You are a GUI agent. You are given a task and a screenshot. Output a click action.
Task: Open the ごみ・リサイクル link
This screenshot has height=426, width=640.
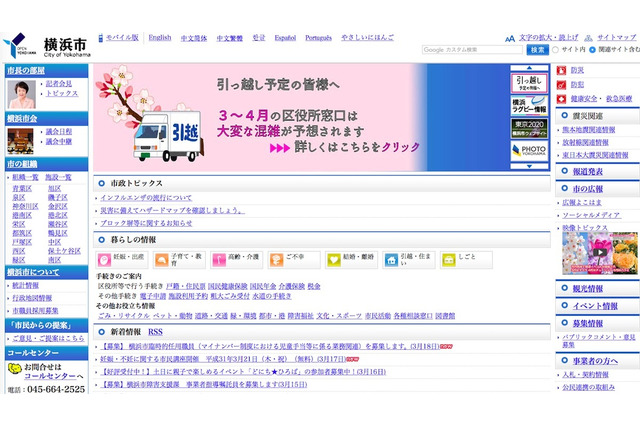point(124,316)
